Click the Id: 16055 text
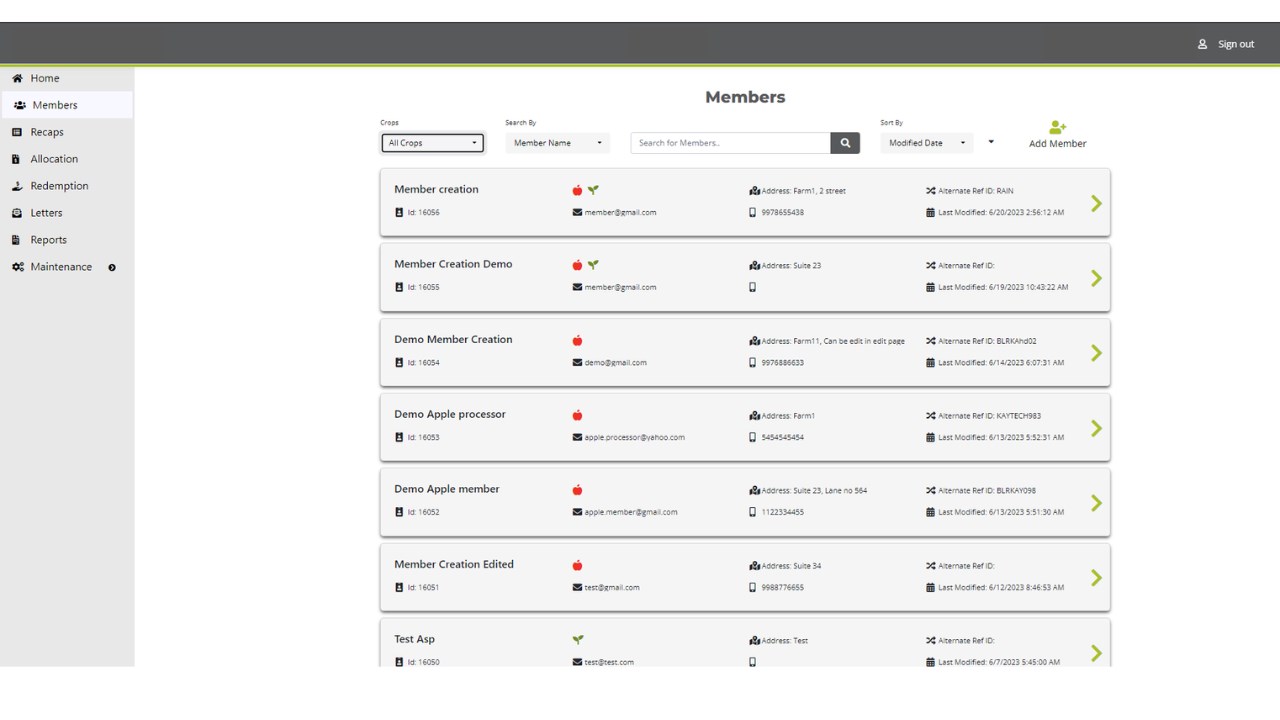Screen dimensions: 1280x720 (x=423, y=287)
